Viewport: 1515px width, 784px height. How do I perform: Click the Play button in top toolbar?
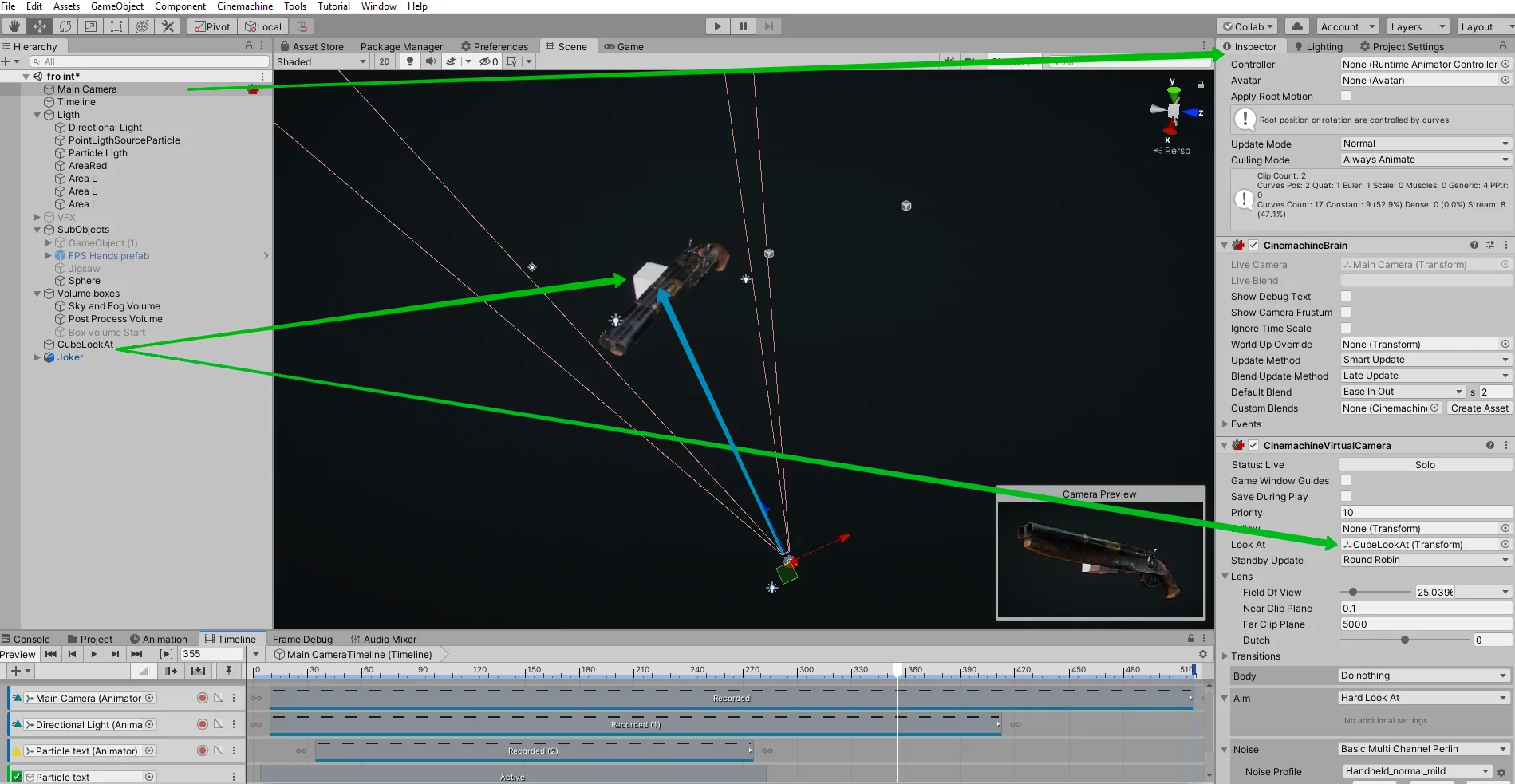[x=718, y=26]
